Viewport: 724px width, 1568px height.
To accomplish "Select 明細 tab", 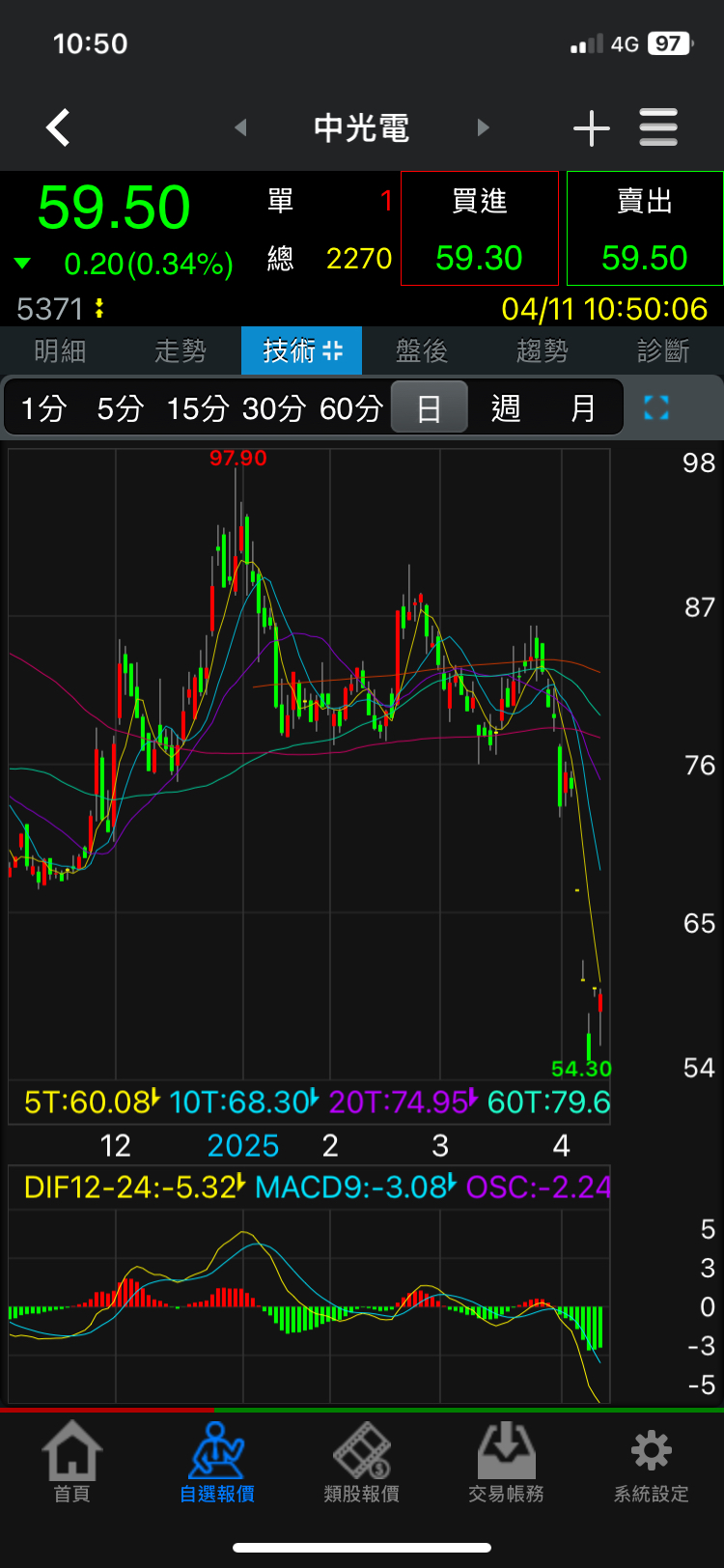I will coord(60,350).
